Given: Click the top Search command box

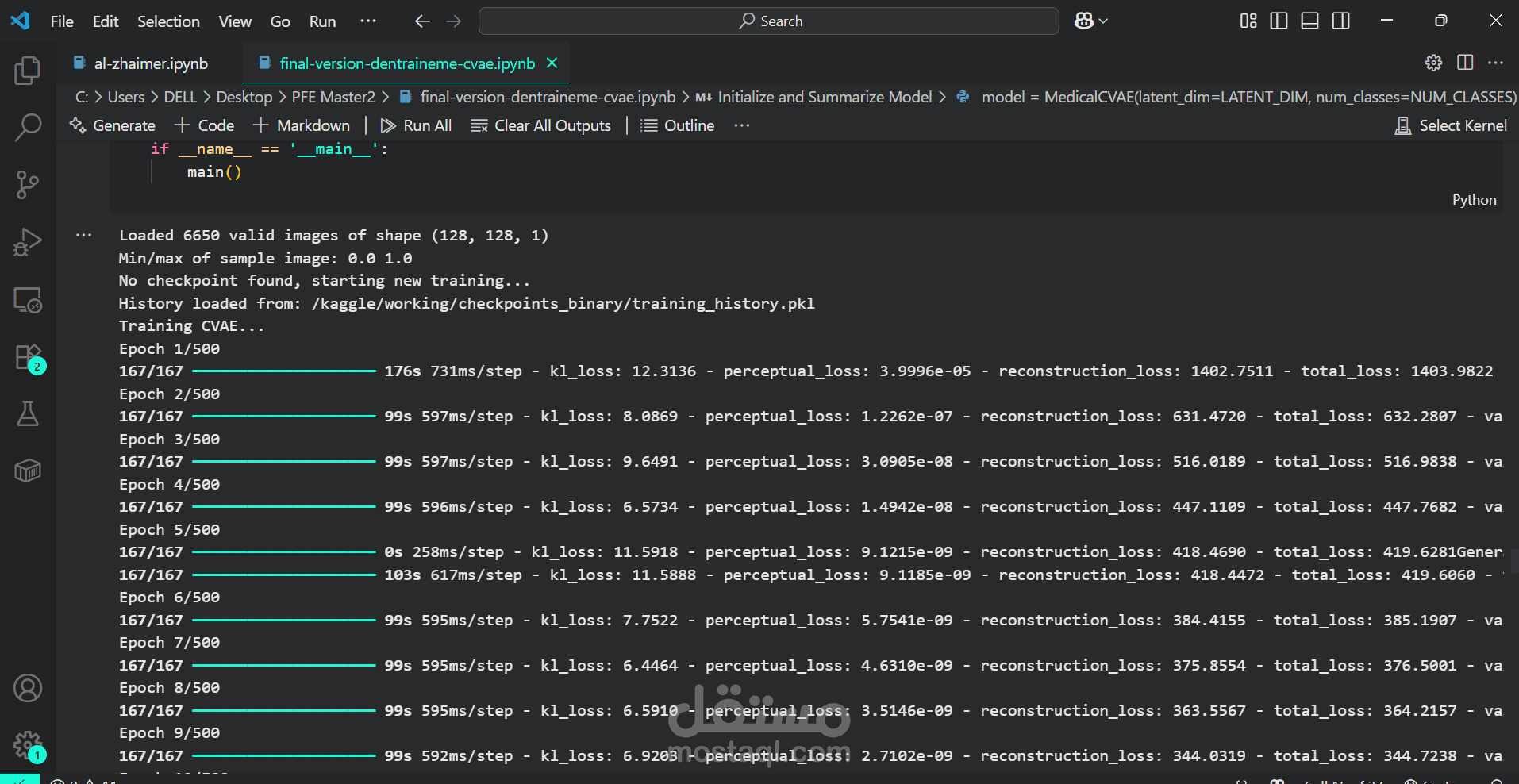Looking at the screenshot, I should pos(768,21).
